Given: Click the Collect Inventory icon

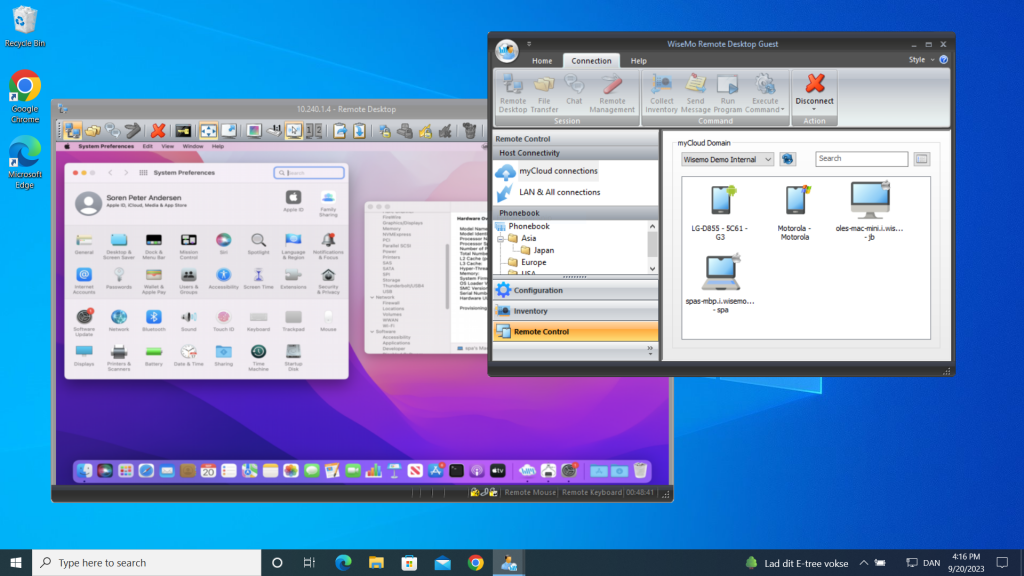Looking at the screenshot, I should [661, 92].
